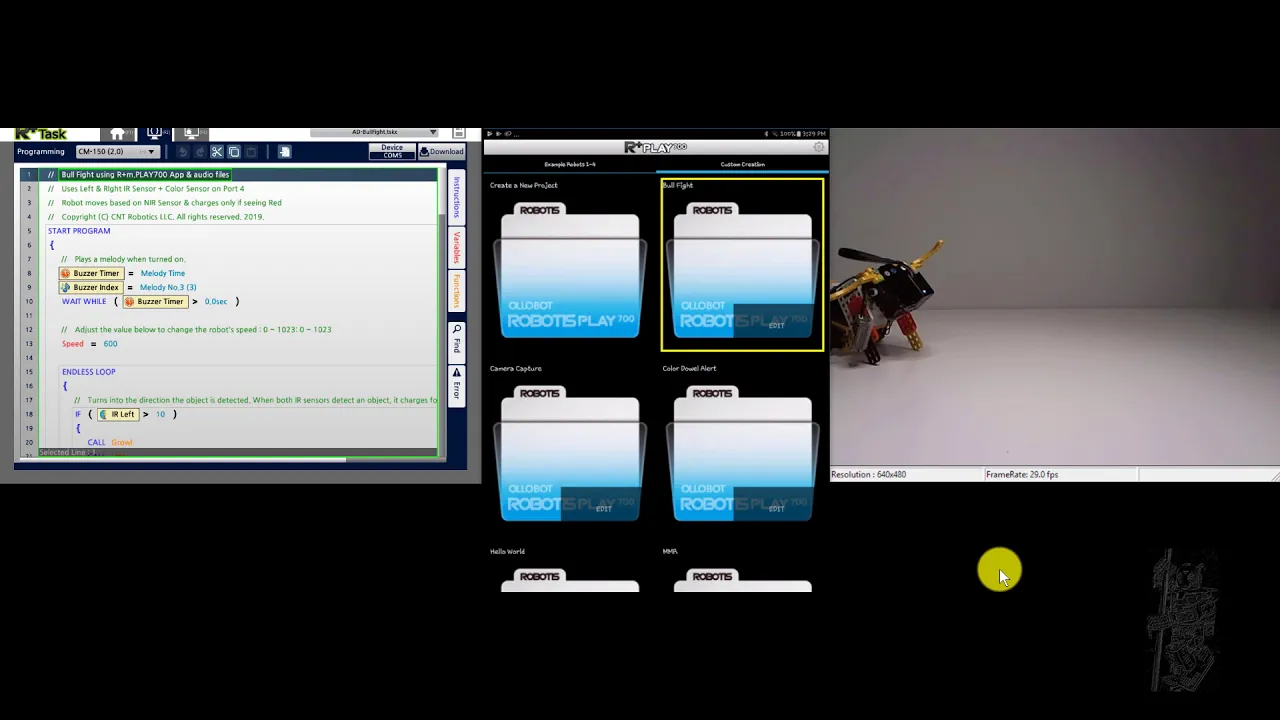Viewport: 1280px width, 720px height.
Task: Select the START PROGRAM line
Action: tap(79, 231)
